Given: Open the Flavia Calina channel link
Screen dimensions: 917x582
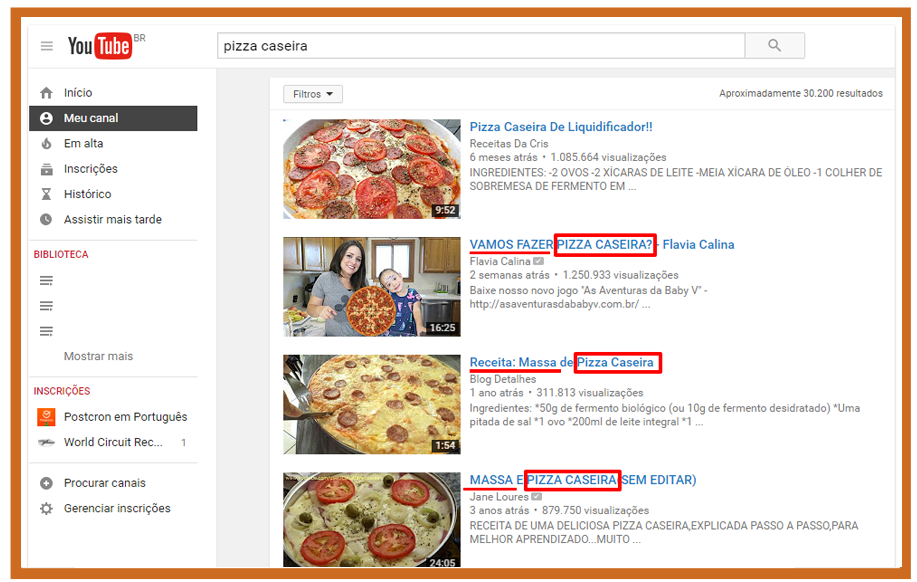Looking at the screenshot, I should 500,262.
